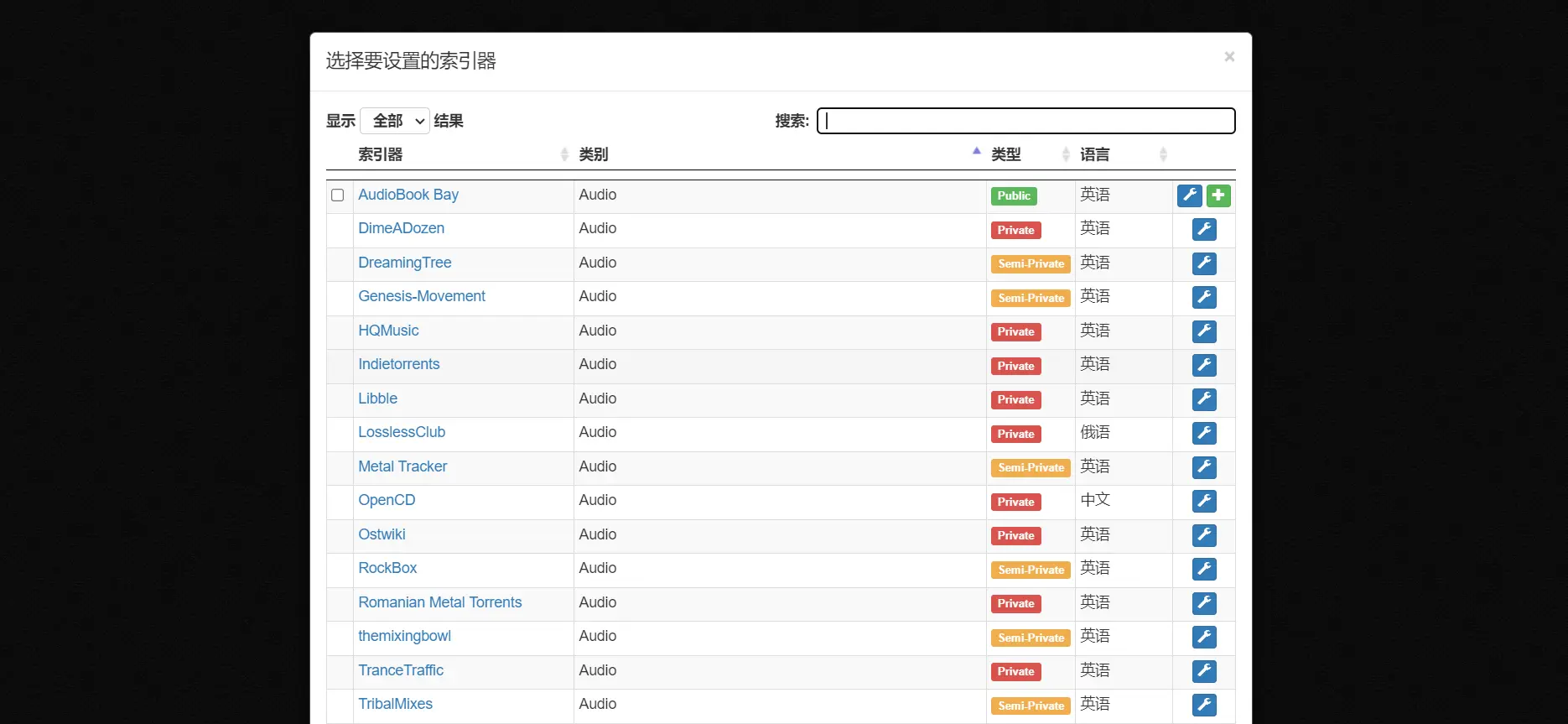This screenshot has width=1568, height=724.
Task: Click the wrench icon in RockBox row
Action: coord(1204,569)
